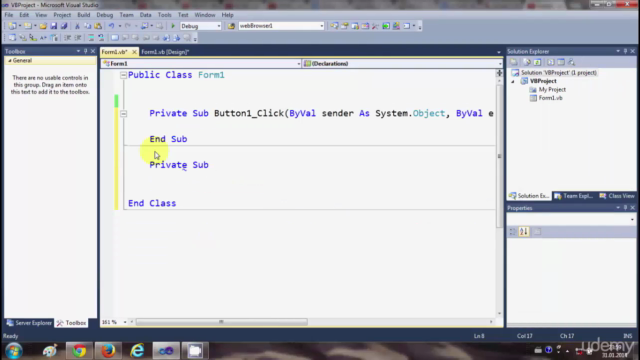Click the Cut scissors icon
This screenshot has height=360, width=640.
tap(77, 26)
